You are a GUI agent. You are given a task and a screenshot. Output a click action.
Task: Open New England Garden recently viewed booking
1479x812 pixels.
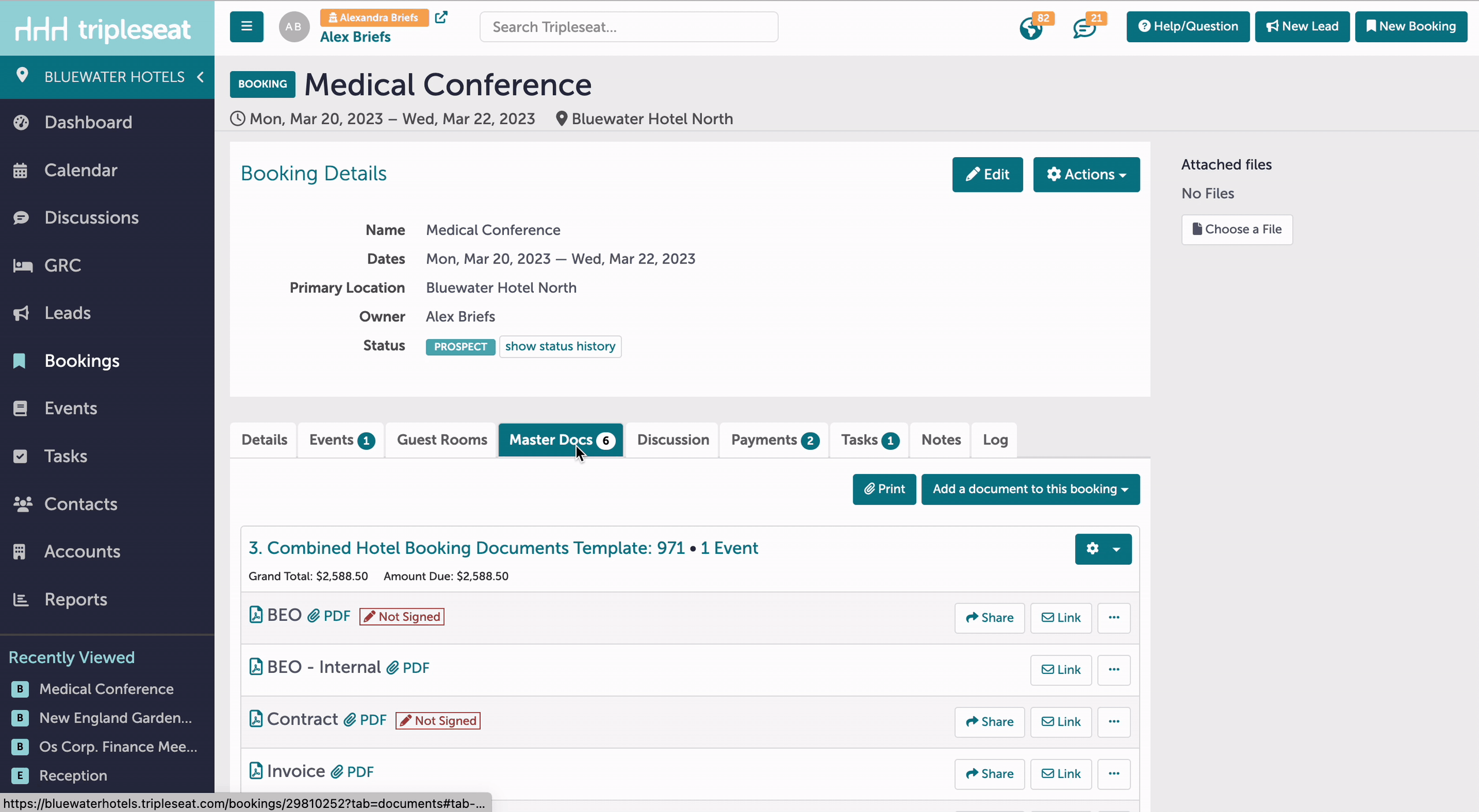tap(116, 718)
